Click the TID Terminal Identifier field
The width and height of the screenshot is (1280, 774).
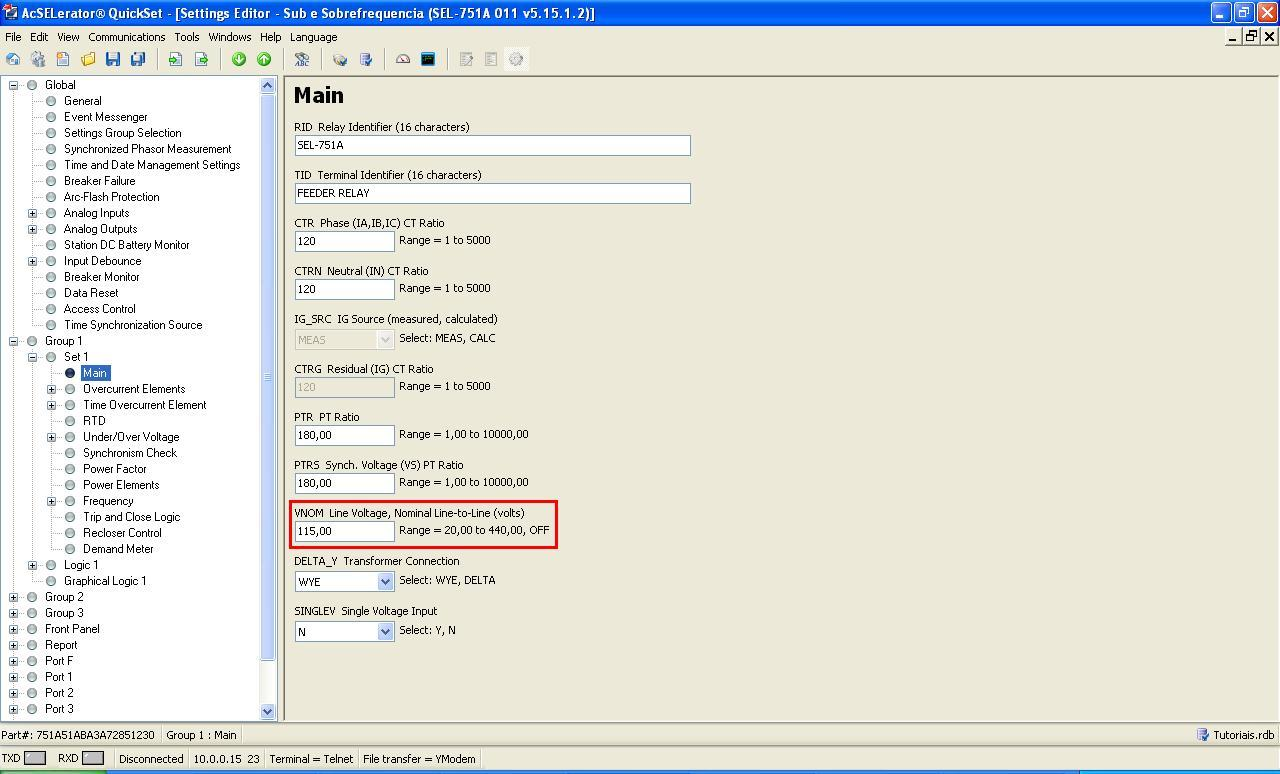tap(492, 193)
